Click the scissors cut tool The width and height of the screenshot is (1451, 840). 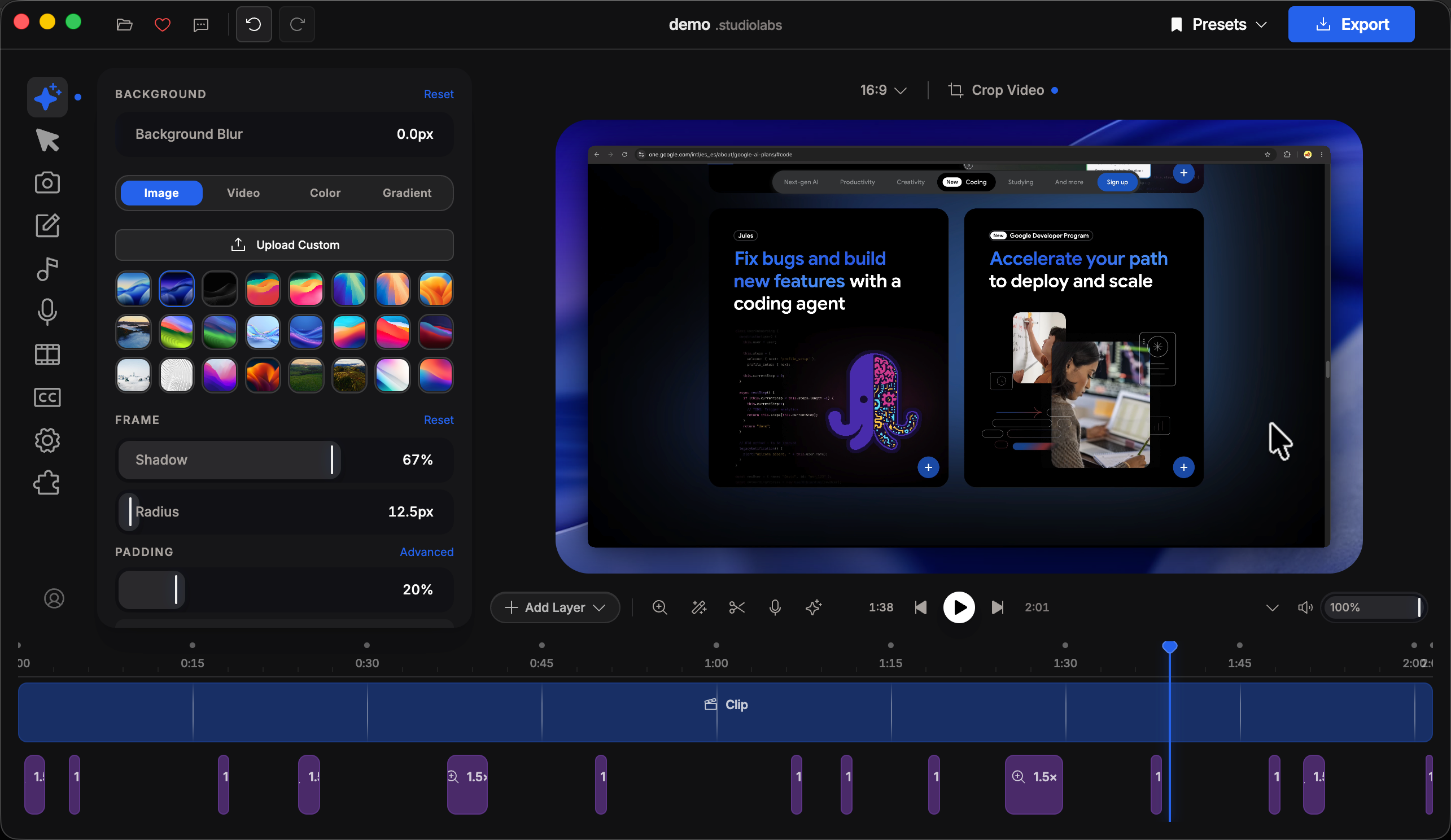[x=737, y=607]
